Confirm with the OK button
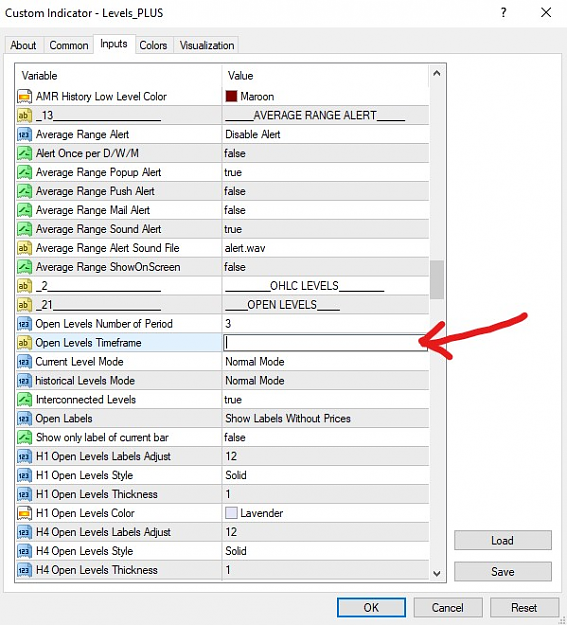 (x=371, y=607)
